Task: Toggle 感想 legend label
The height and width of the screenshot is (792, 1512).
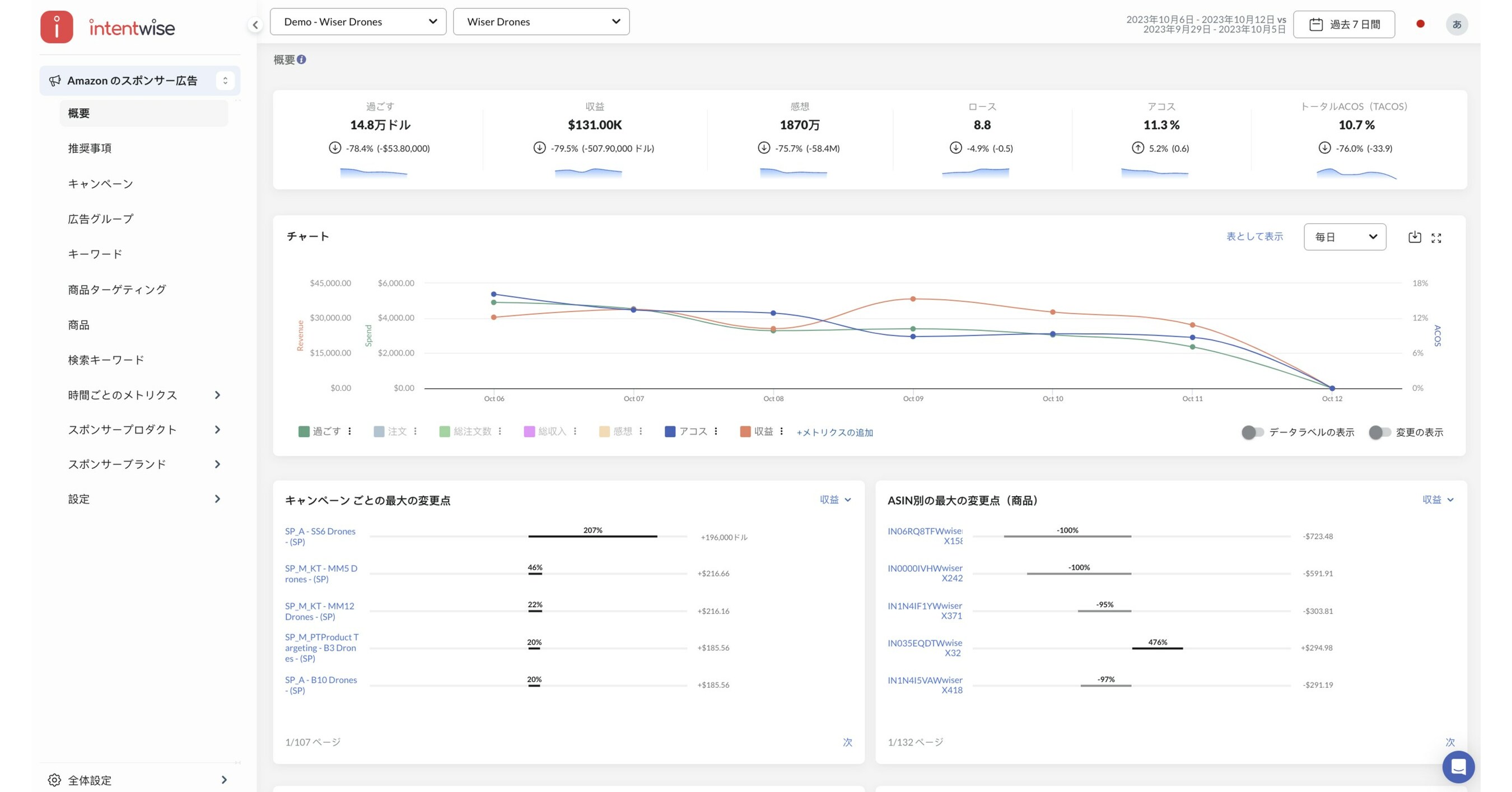Action: click(623, 431)
